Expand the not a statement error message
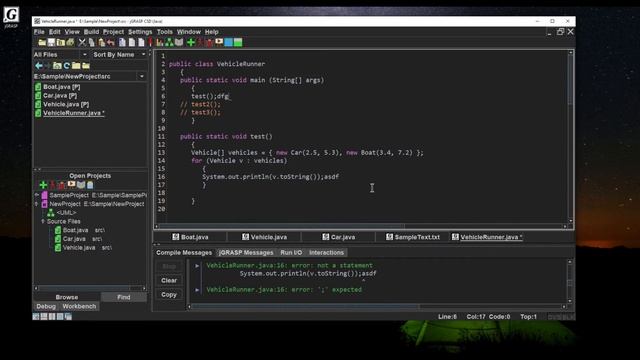The image size is (640, 360). (197, 266)
